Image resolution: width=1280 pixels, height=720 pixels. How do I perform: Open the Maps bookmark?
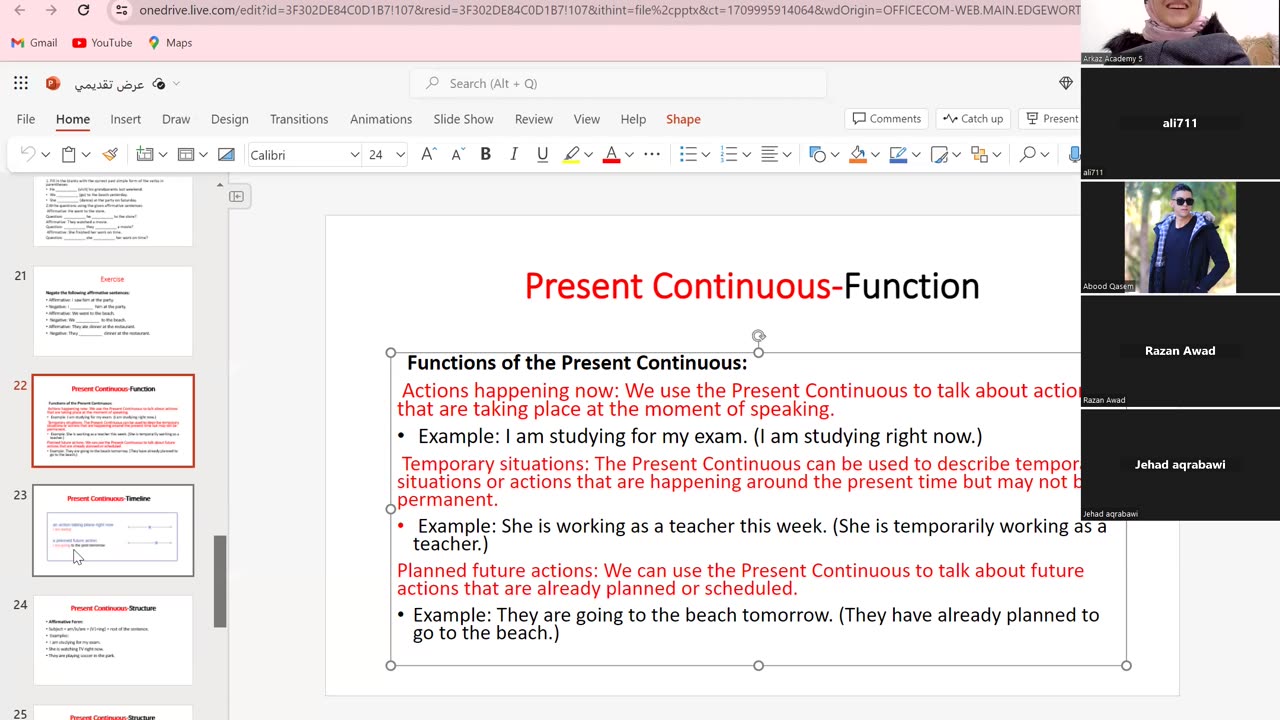(170, 43)
